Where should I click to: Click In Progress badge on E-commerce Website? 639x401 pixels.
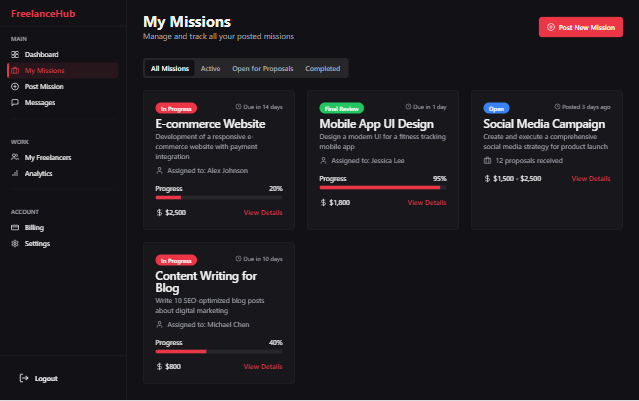(176, 108)
